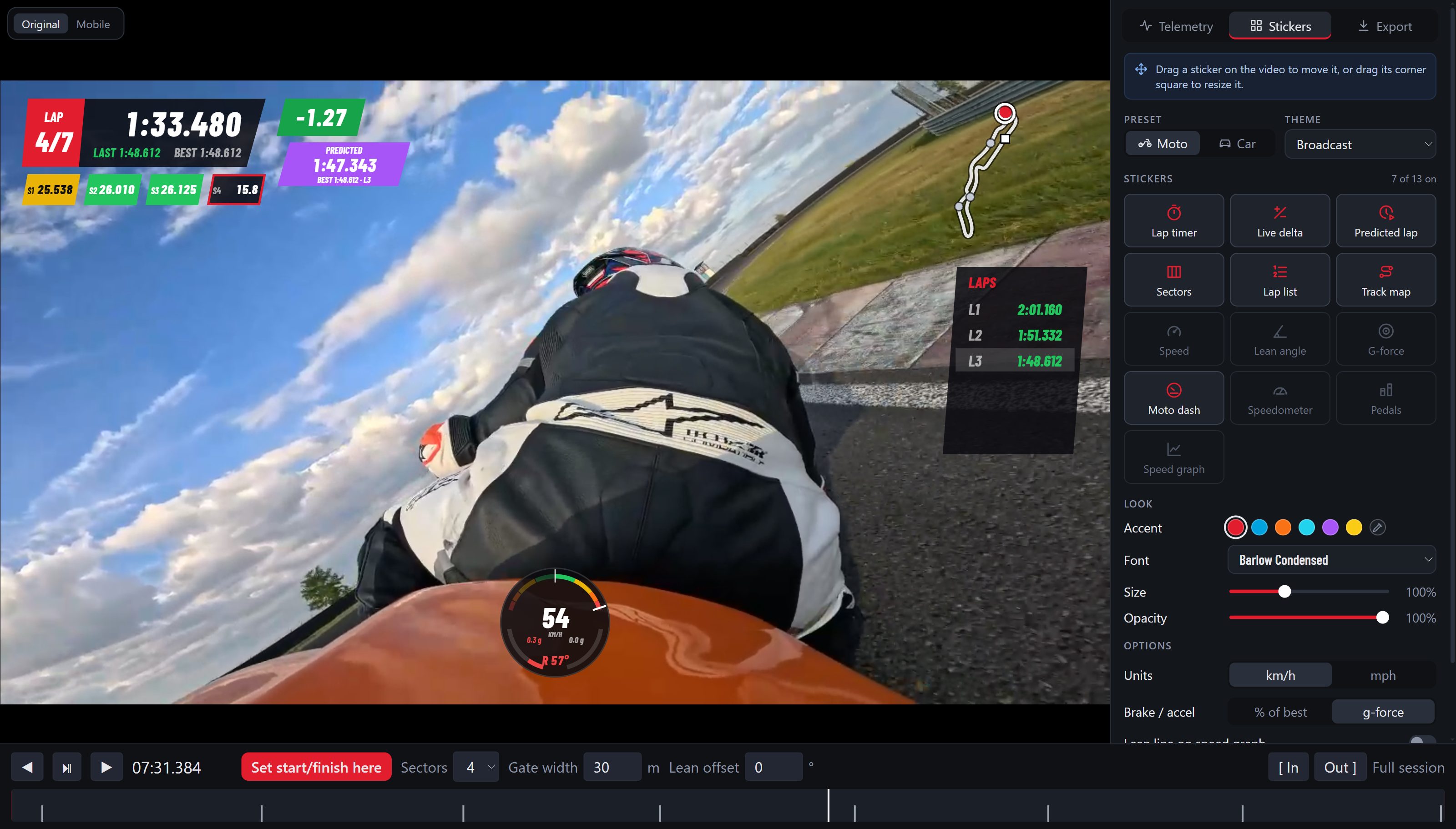Screen dimensions: 1456x829
Task: Enable the Speed graph sticker
Action: tap(1173, 457)
